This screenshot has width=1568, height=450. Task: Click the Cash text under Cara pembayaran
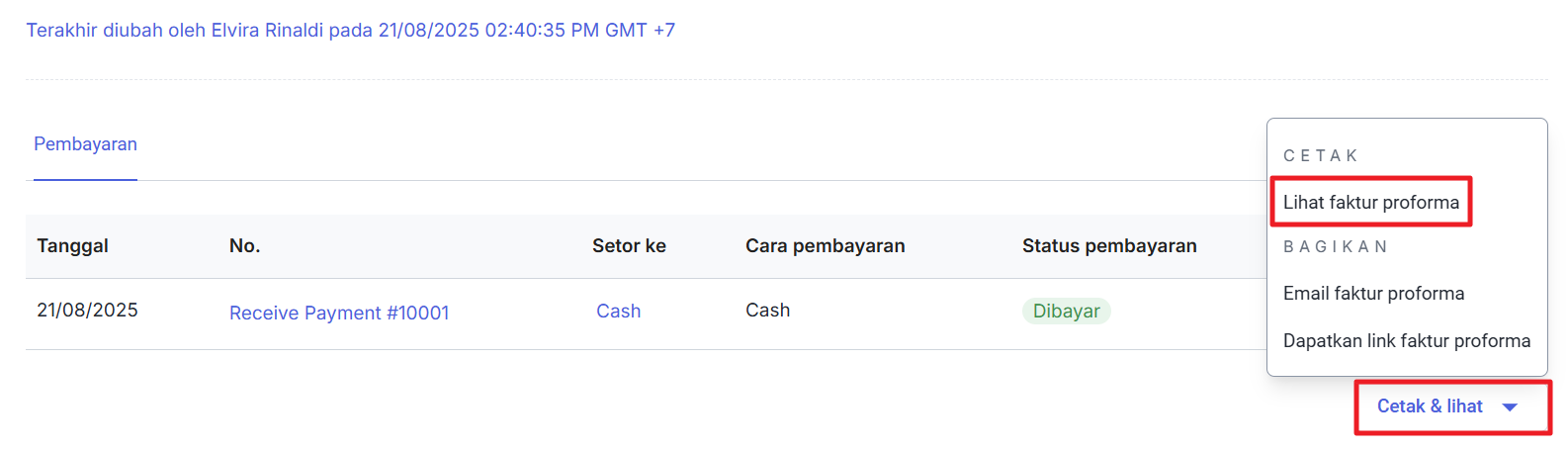tap(767, 311)
